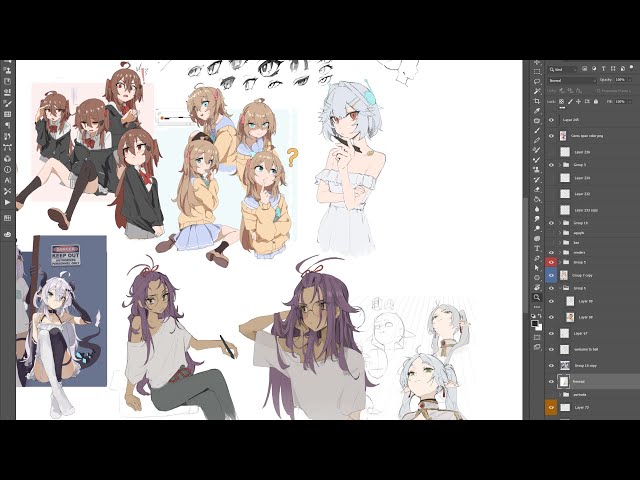Screen dimensions: 640x480
Task: Select the Pen tool
Action: coord(537,258)
